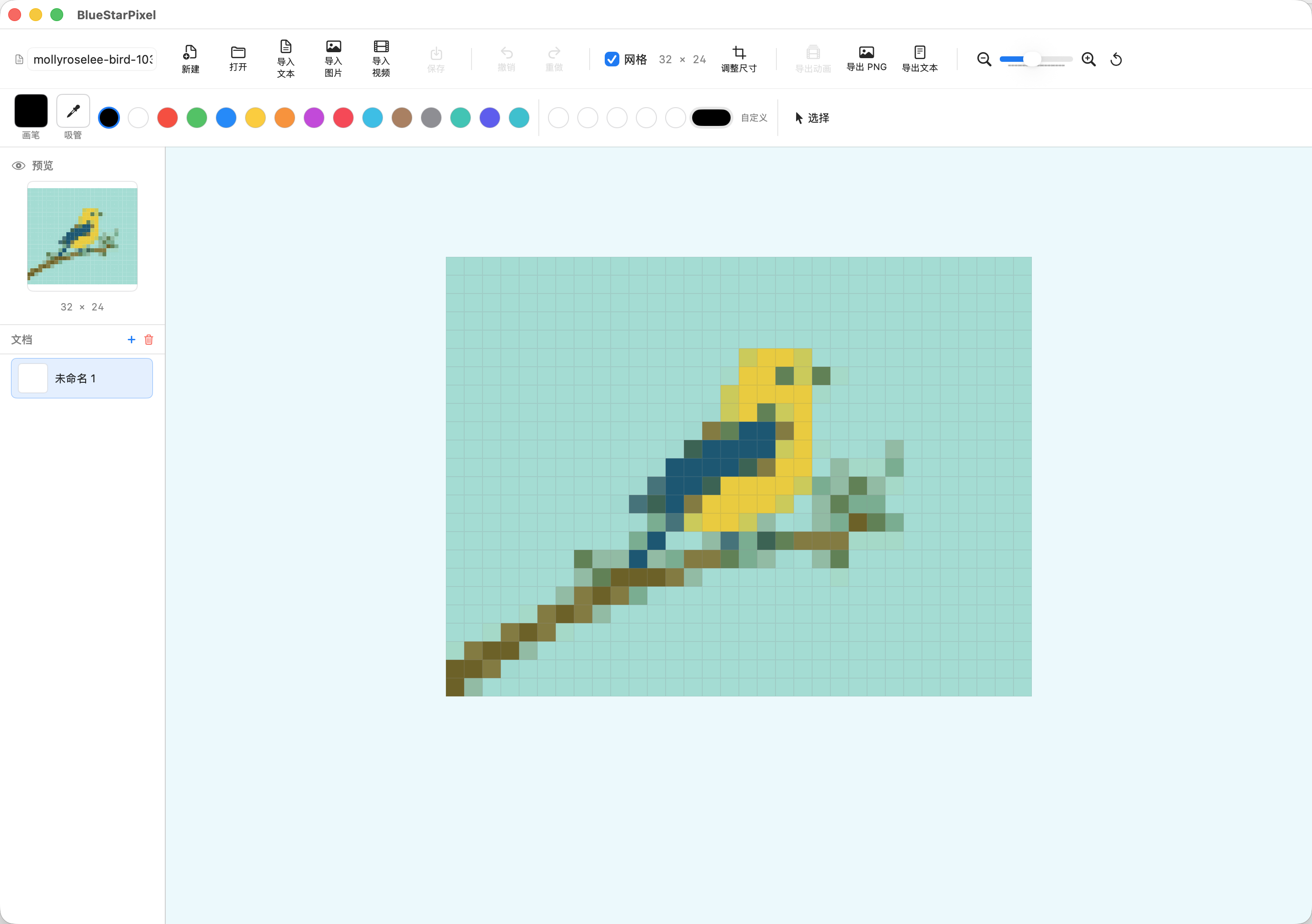Delete the document with the trash icon
1312x924 pixels.
coord(149,339)
